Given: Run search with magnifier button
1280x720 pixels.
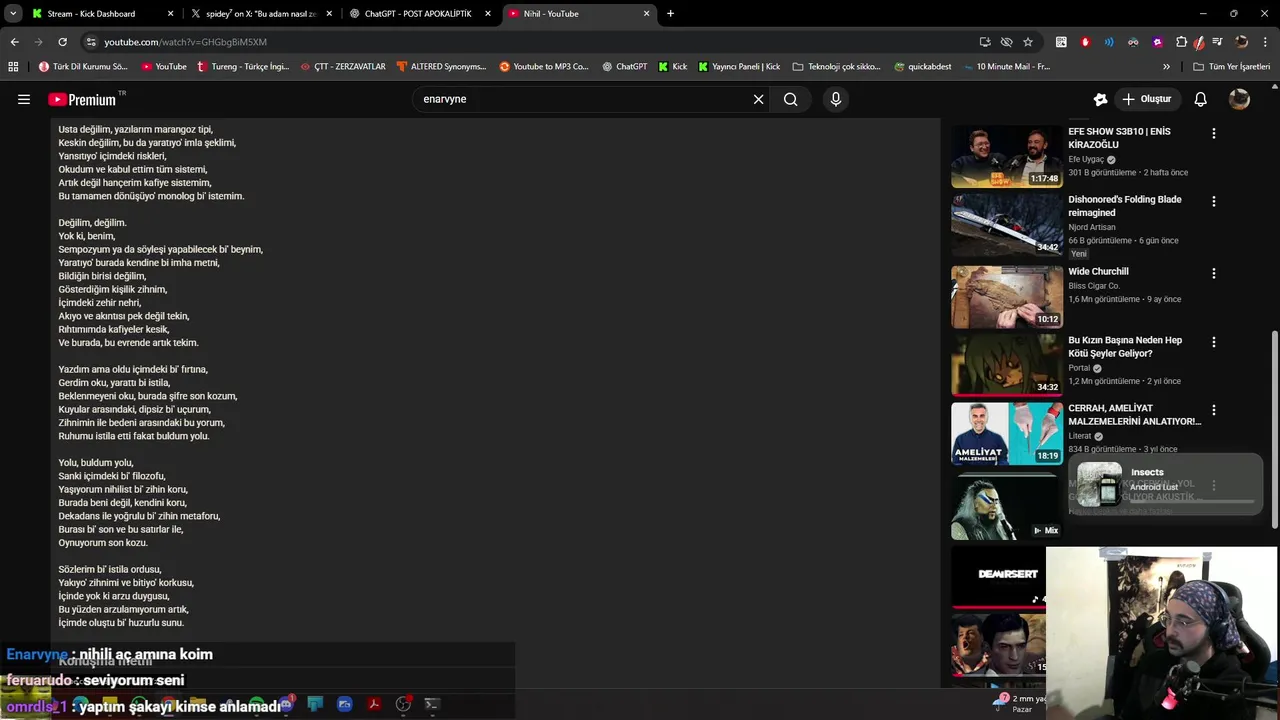Looking at the screenshot, I should 791,99.
